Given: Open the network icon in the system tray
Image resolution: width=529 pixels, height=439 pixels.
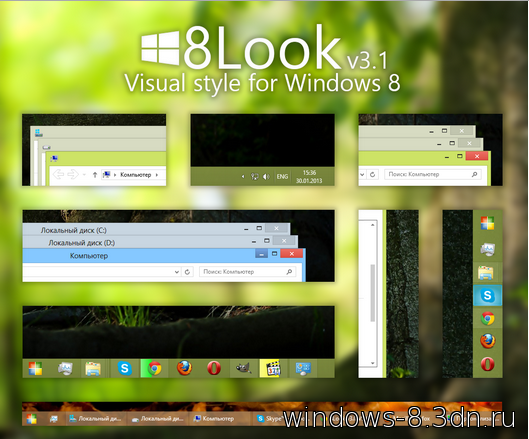Looking at the screenshot, I should pos(255,176).
